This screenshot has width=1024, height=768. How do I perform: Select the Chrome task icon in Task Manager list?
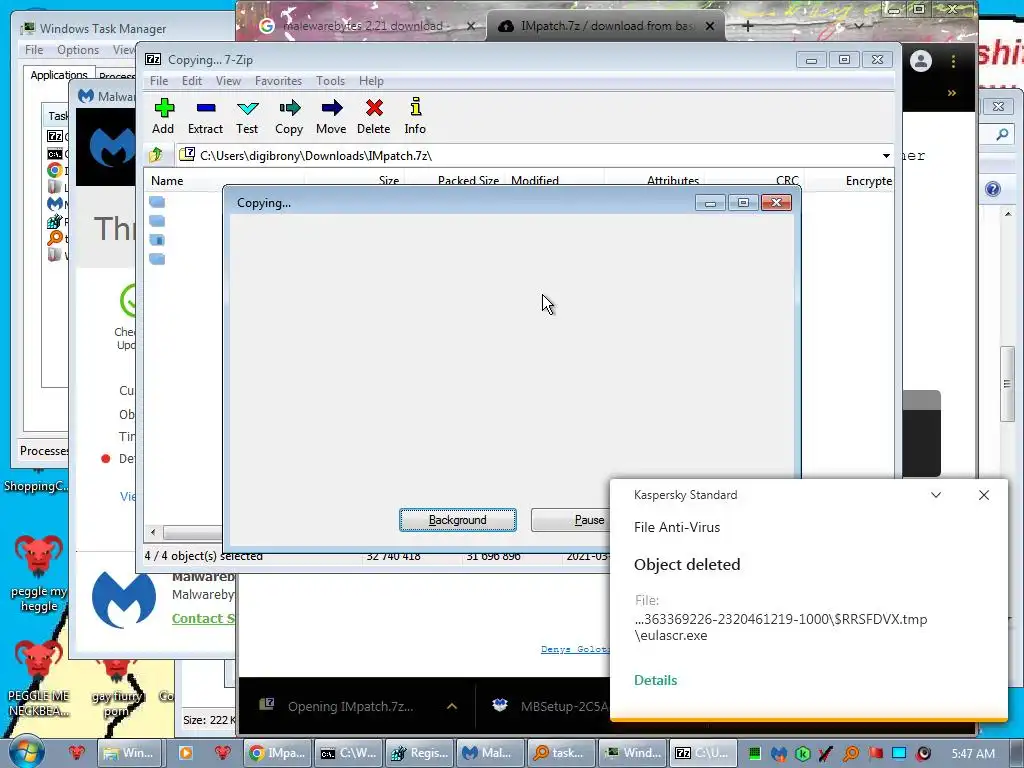(x=55, y=170)
